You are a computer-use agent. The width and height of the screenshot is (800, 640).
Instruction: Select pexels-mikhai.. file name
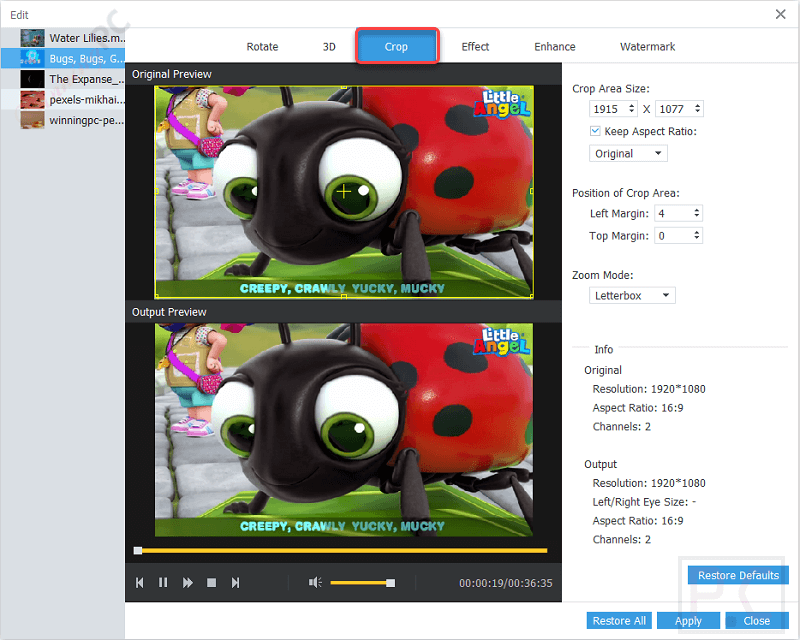[x=87, y=100]
